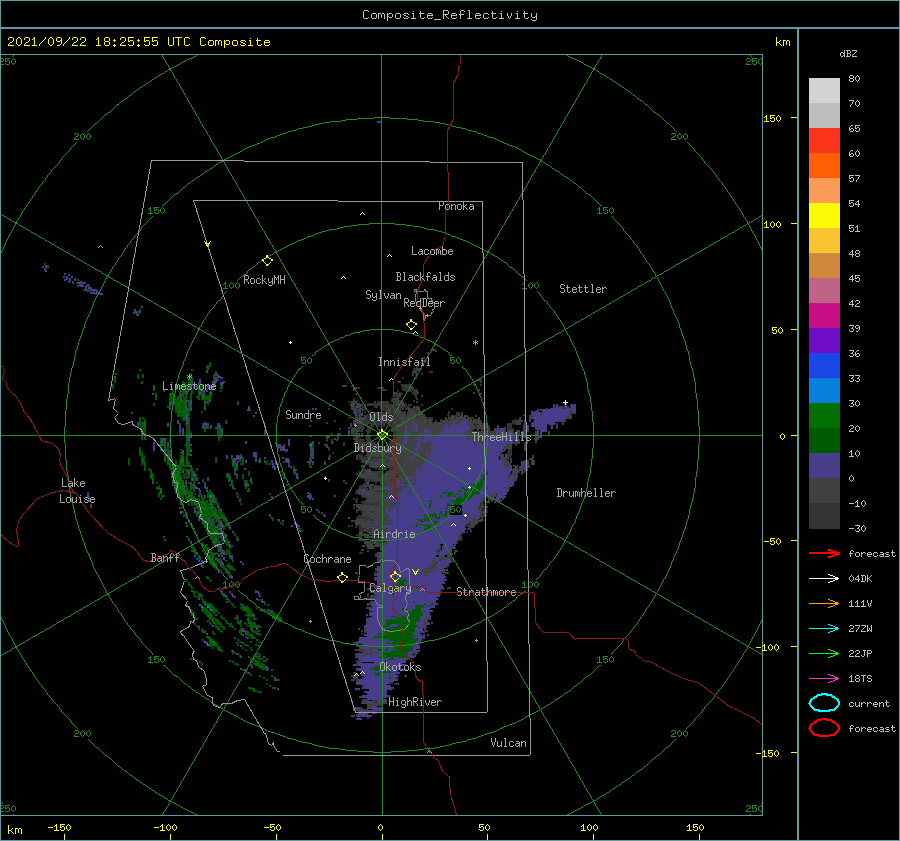Screen dimensions: 900x841
Task: Click the km unit label above the right axis
Action: (782, 42)
